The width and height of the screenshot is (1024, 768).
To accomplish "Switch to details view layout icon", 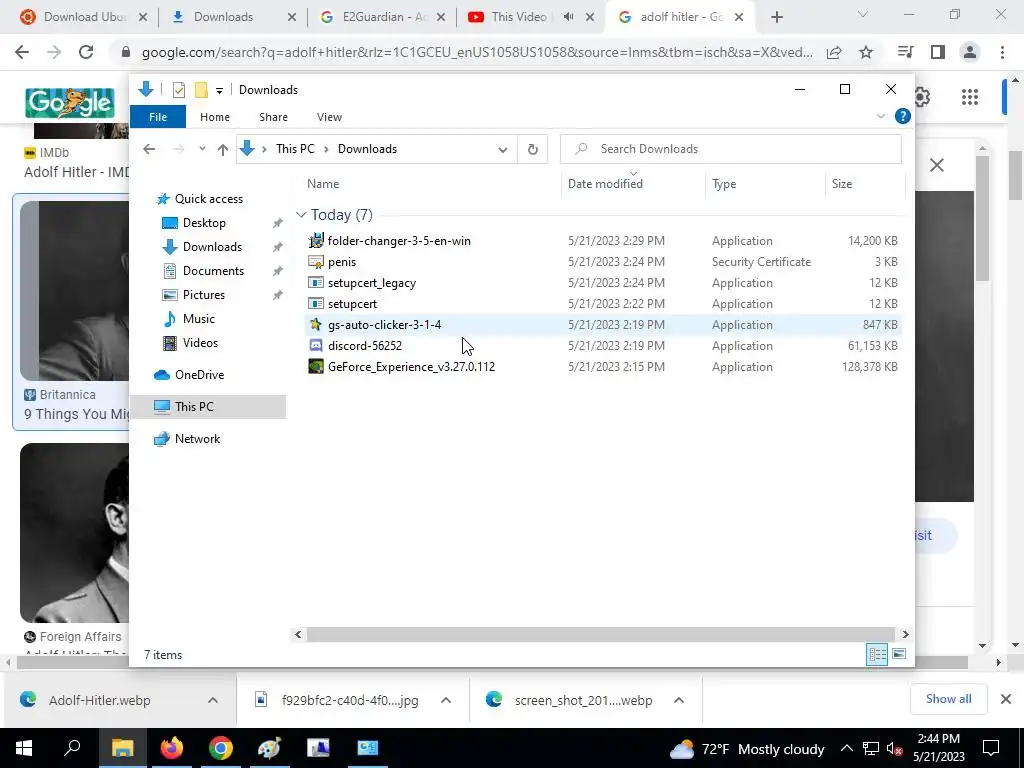I will click(x=877, y=654).
